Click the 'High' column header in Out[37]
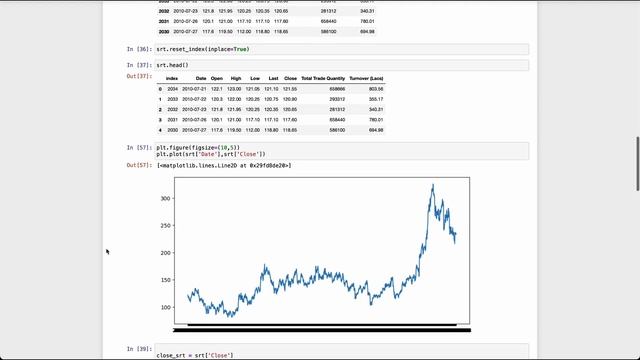Screen dimensions: 640x360 tap(236, 78)
